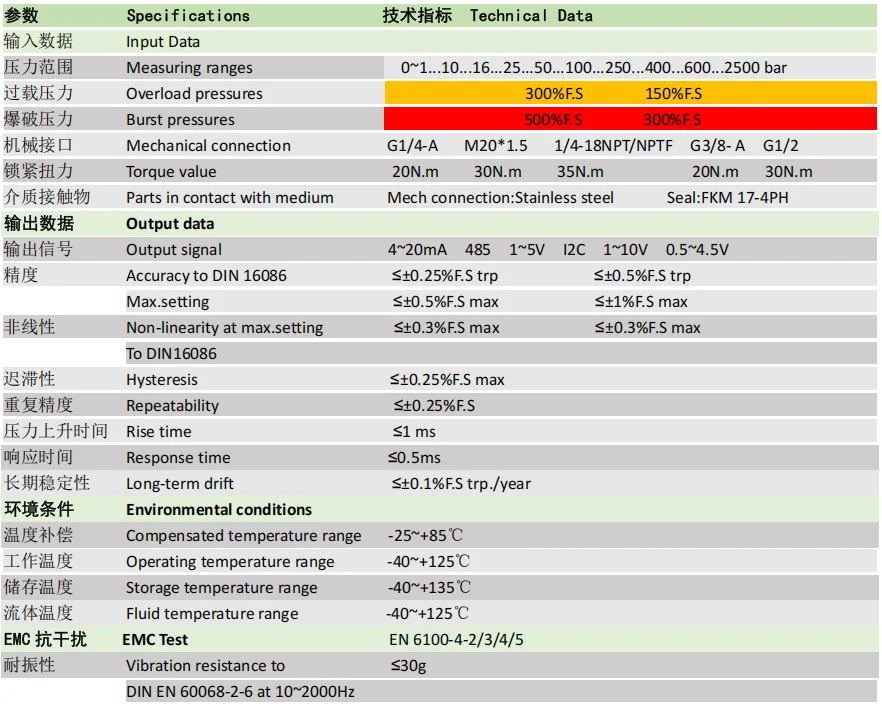Click the '≤0.5ms' response time value

(x=414, y=458)
